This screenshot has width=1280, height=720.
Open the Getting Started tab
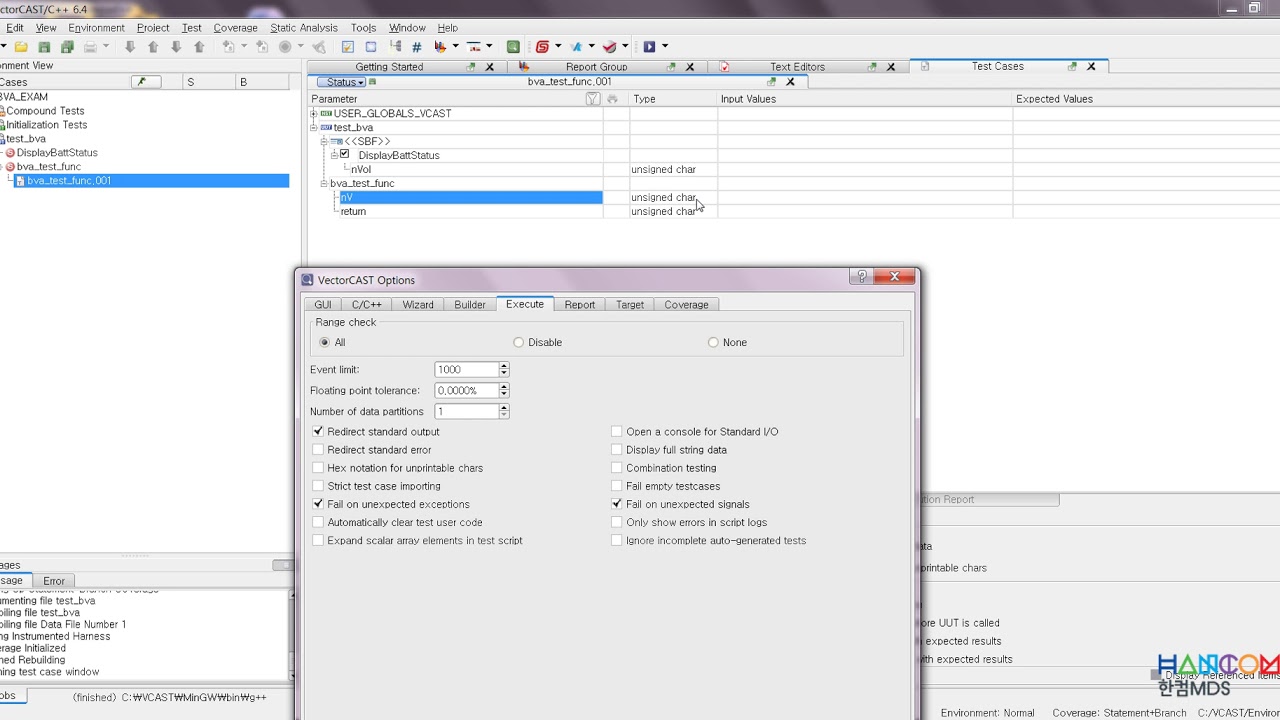[x=389, y=67]
